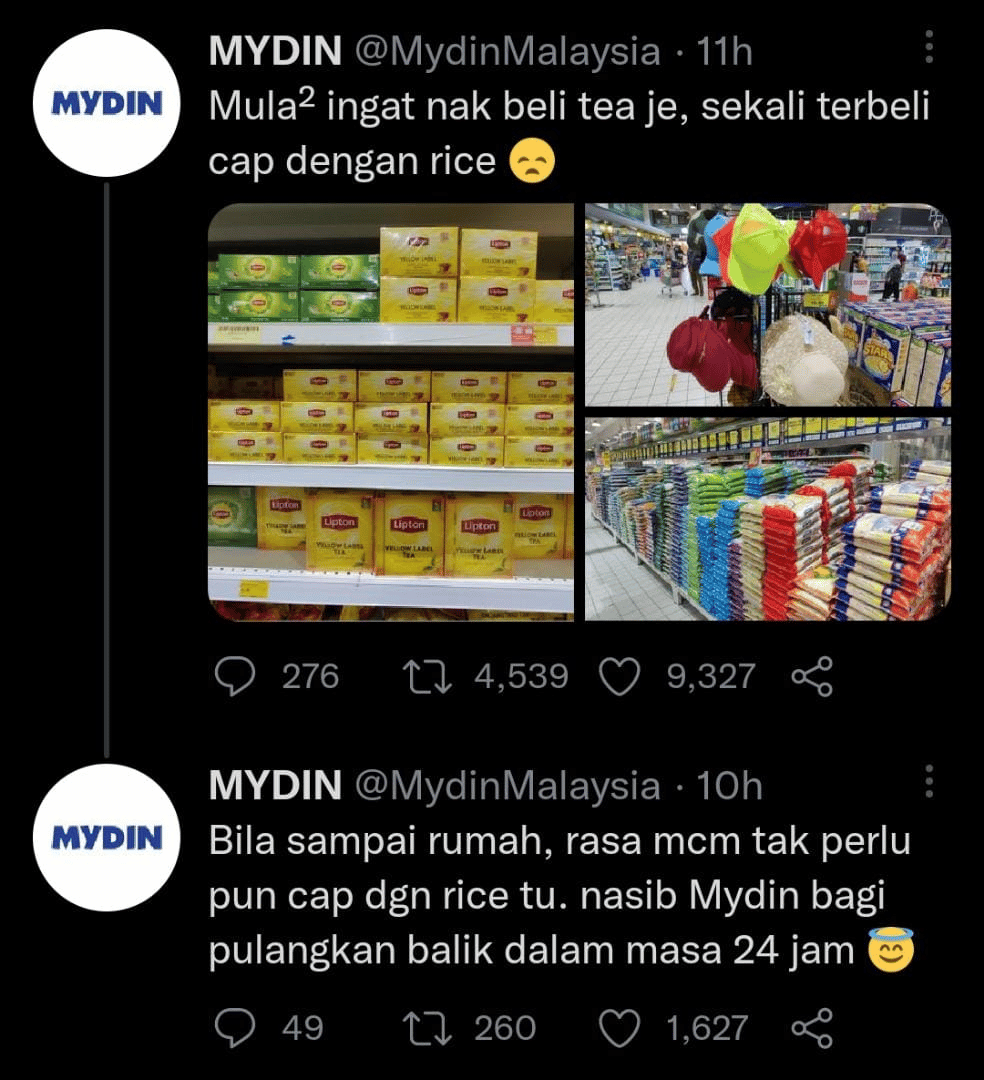View the Lipton tea shelf photo
This screenshot has height=1080, width=984.
[390, 412]
